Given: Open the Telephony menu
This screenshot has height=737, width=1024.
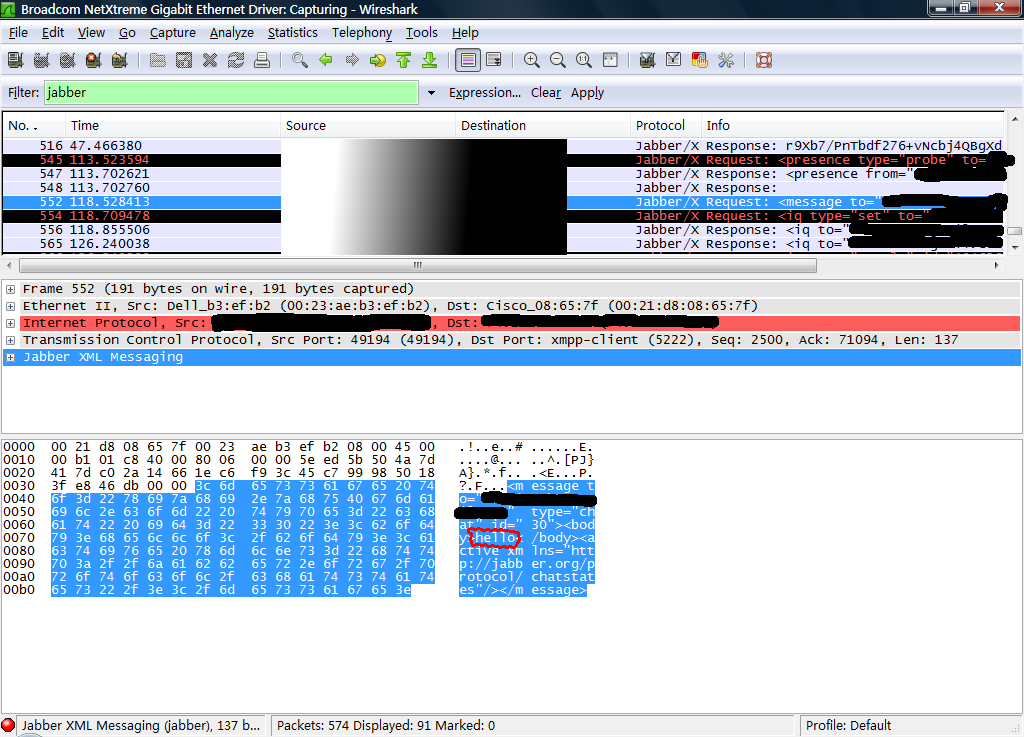Looking at the screenshot, I should 362,33.
